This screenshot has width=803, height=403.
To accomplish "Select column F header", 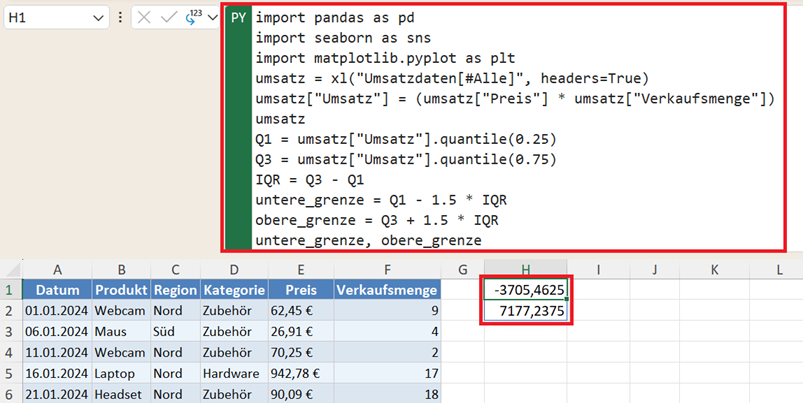I will pos(387,269).
